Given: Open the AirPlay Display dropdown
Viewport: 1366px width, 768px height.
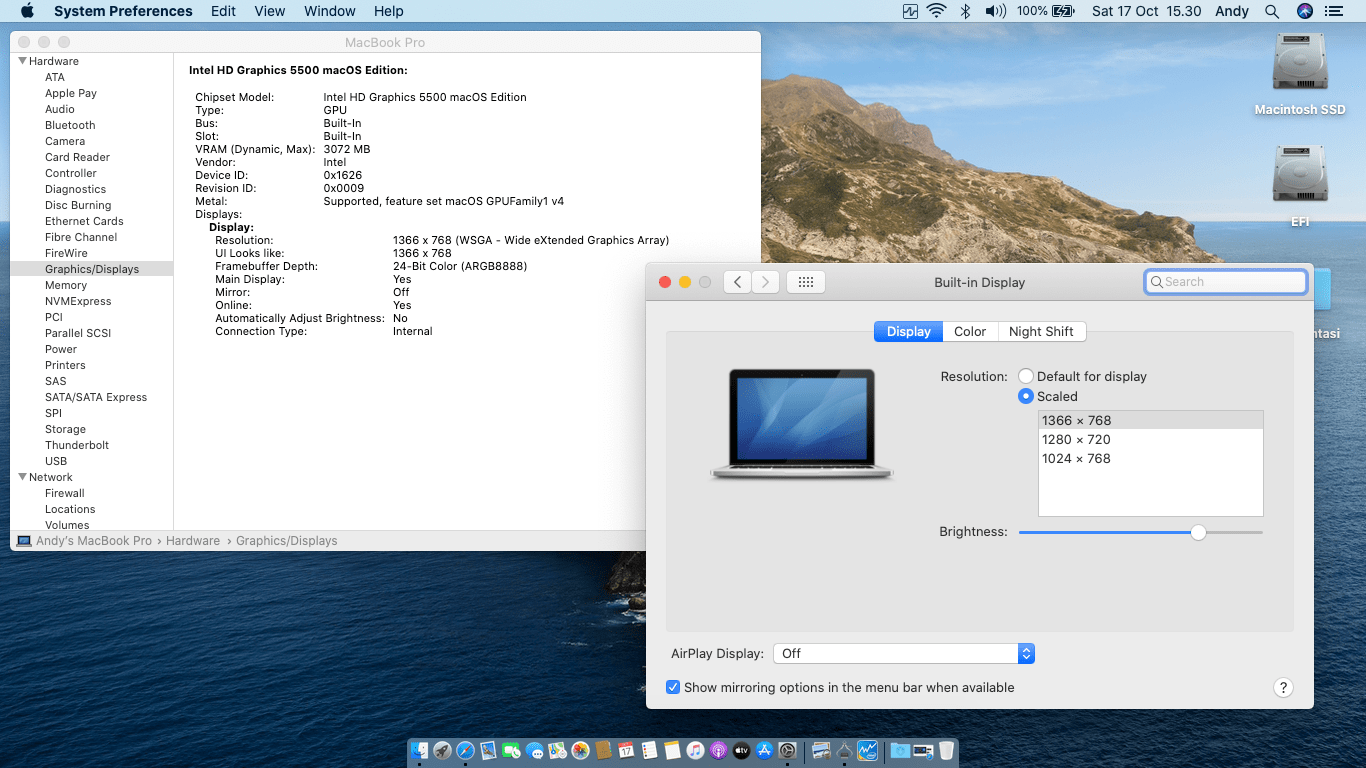Looking at the screenshot, I should pos(902,654).
